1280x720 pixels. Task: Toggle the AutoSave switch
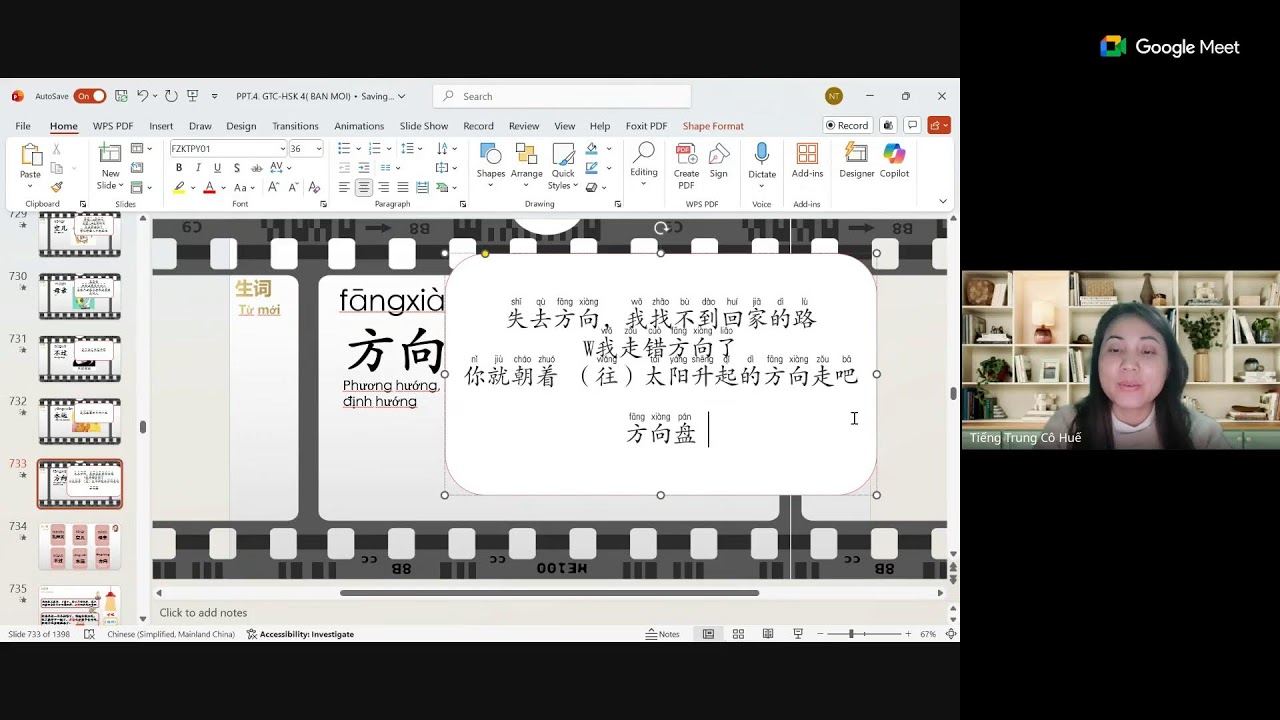(90, 96)
